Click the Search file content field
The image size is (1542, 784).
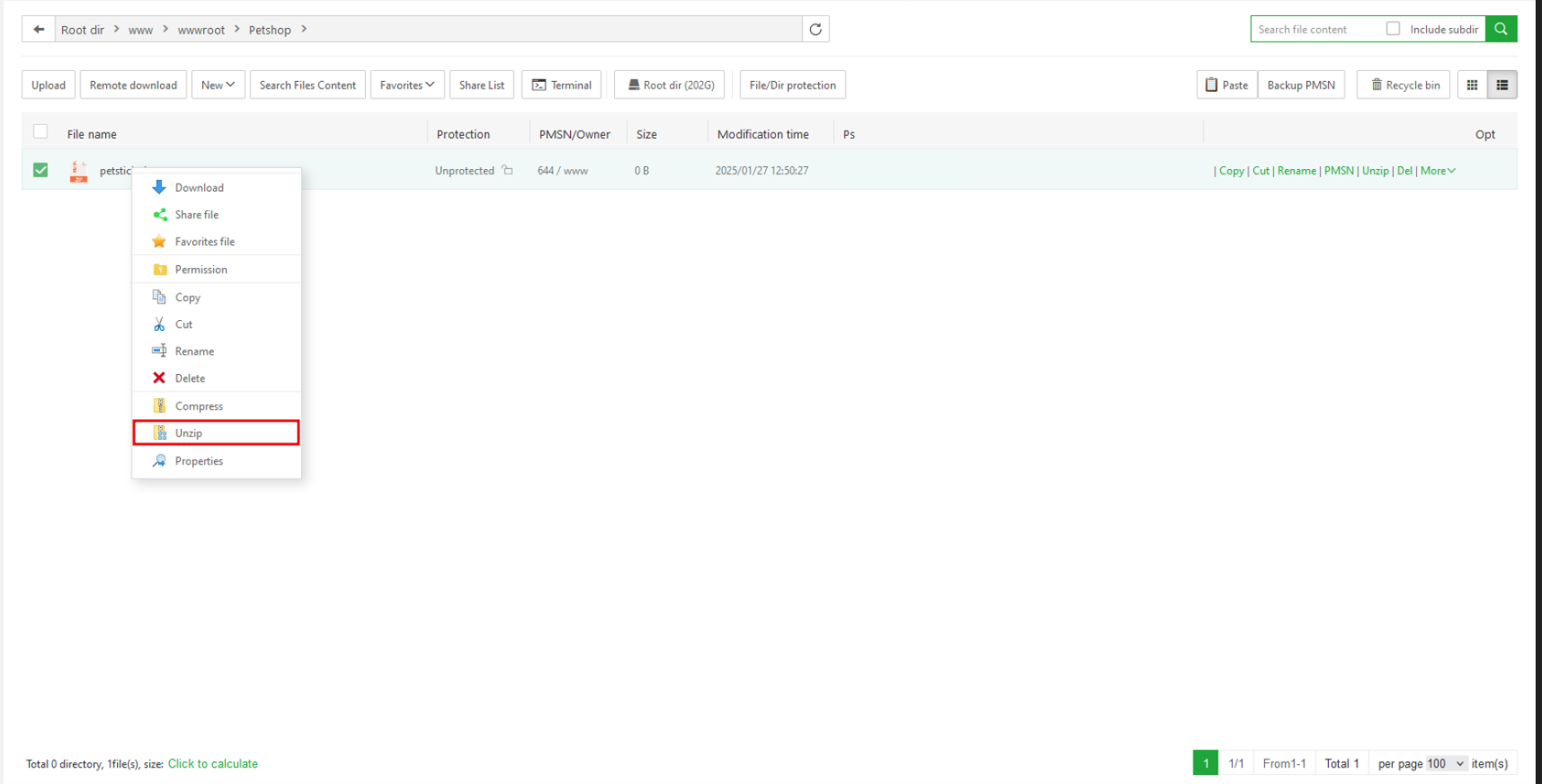[1315, 30]
